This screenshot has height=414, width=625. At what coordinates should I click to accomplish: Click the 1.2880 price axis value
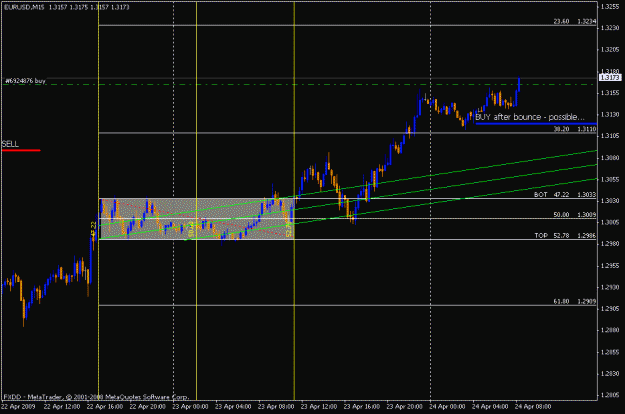pos(610,330)
